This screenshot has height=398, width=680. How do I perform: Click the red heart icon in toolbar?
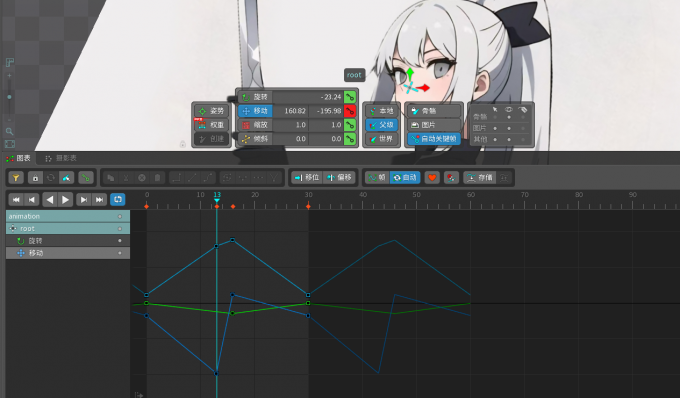click(432, 177)
